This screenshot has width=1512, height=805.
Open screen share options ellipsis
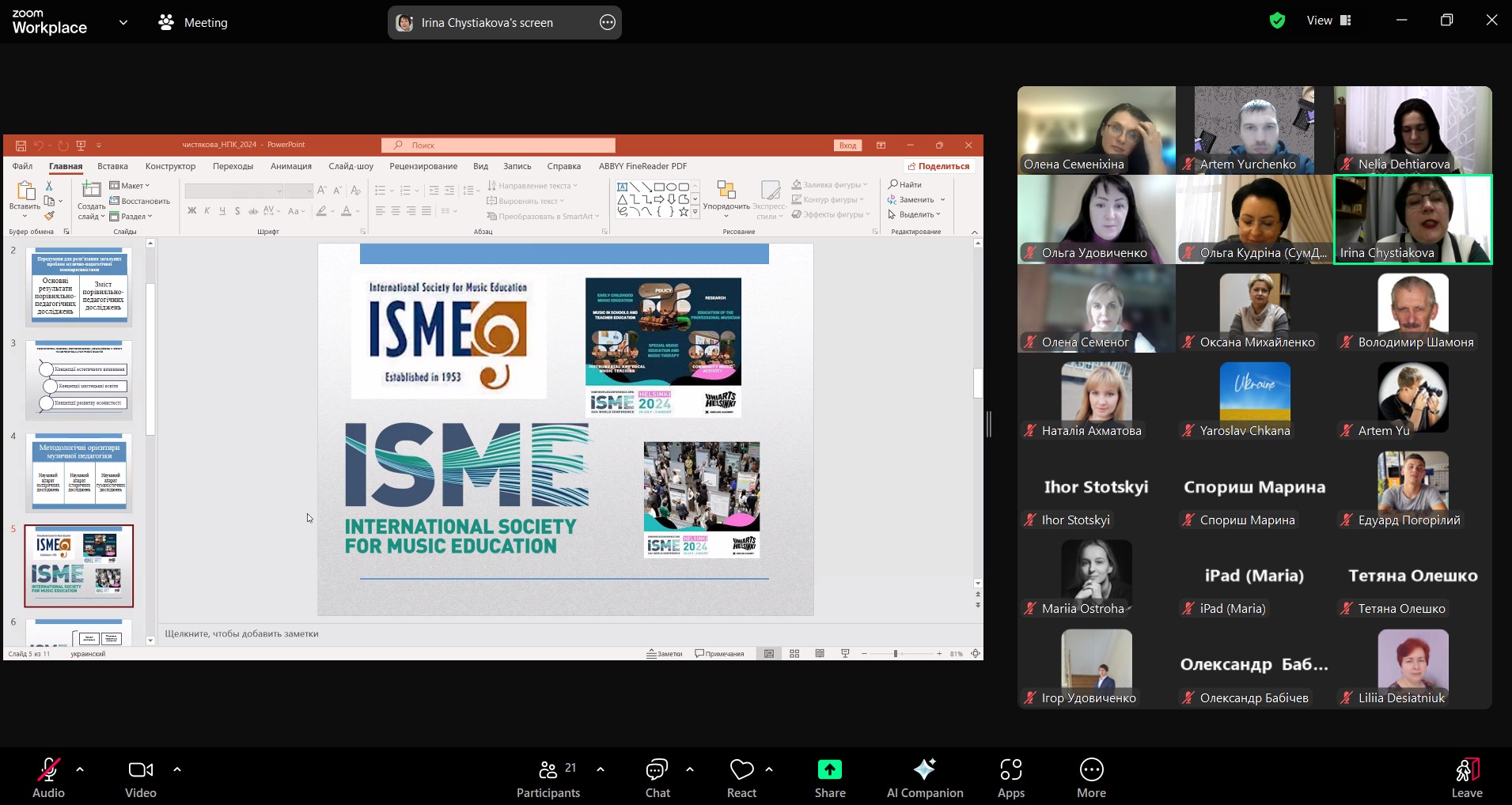pyautogui.click(x=608, y=22)
